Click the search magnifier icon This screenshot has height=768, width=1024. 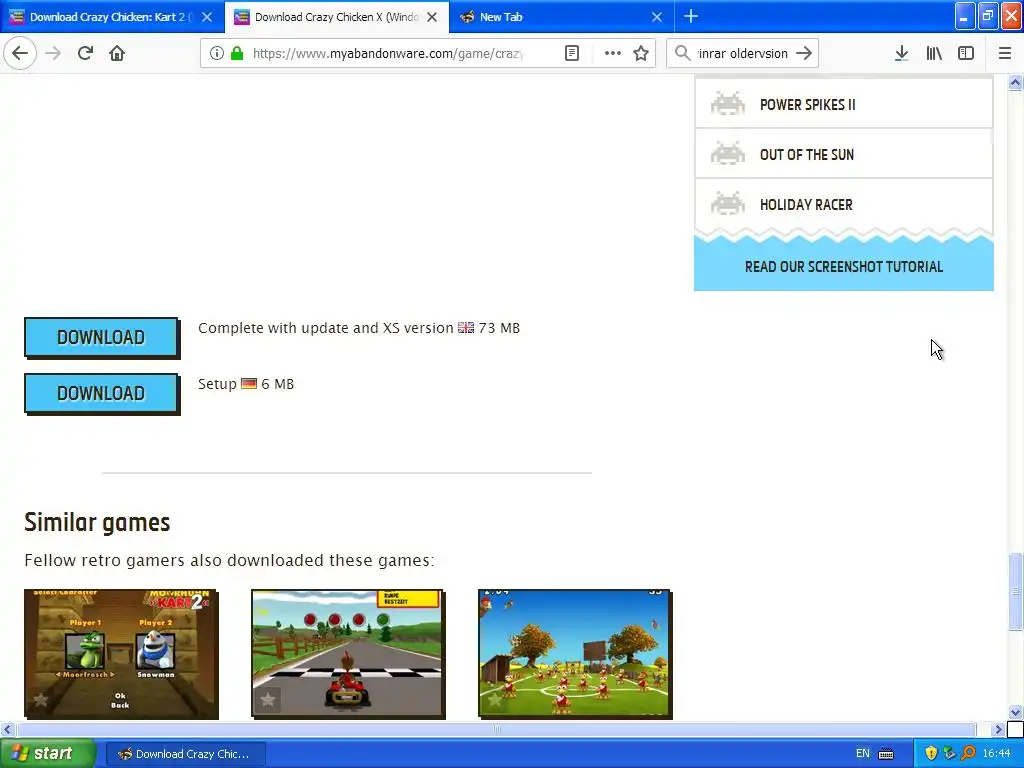pos(682,54)
